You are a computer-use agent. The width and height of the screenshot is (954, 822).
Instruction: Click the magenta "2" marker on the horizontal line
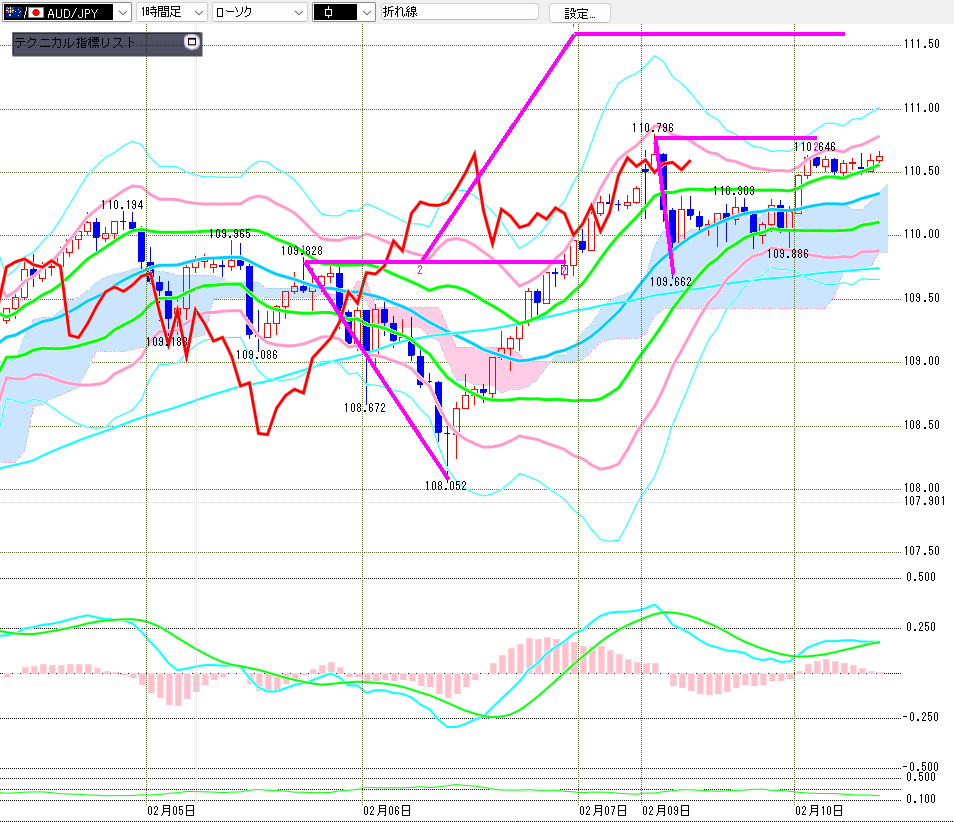[x=420, y=270]
